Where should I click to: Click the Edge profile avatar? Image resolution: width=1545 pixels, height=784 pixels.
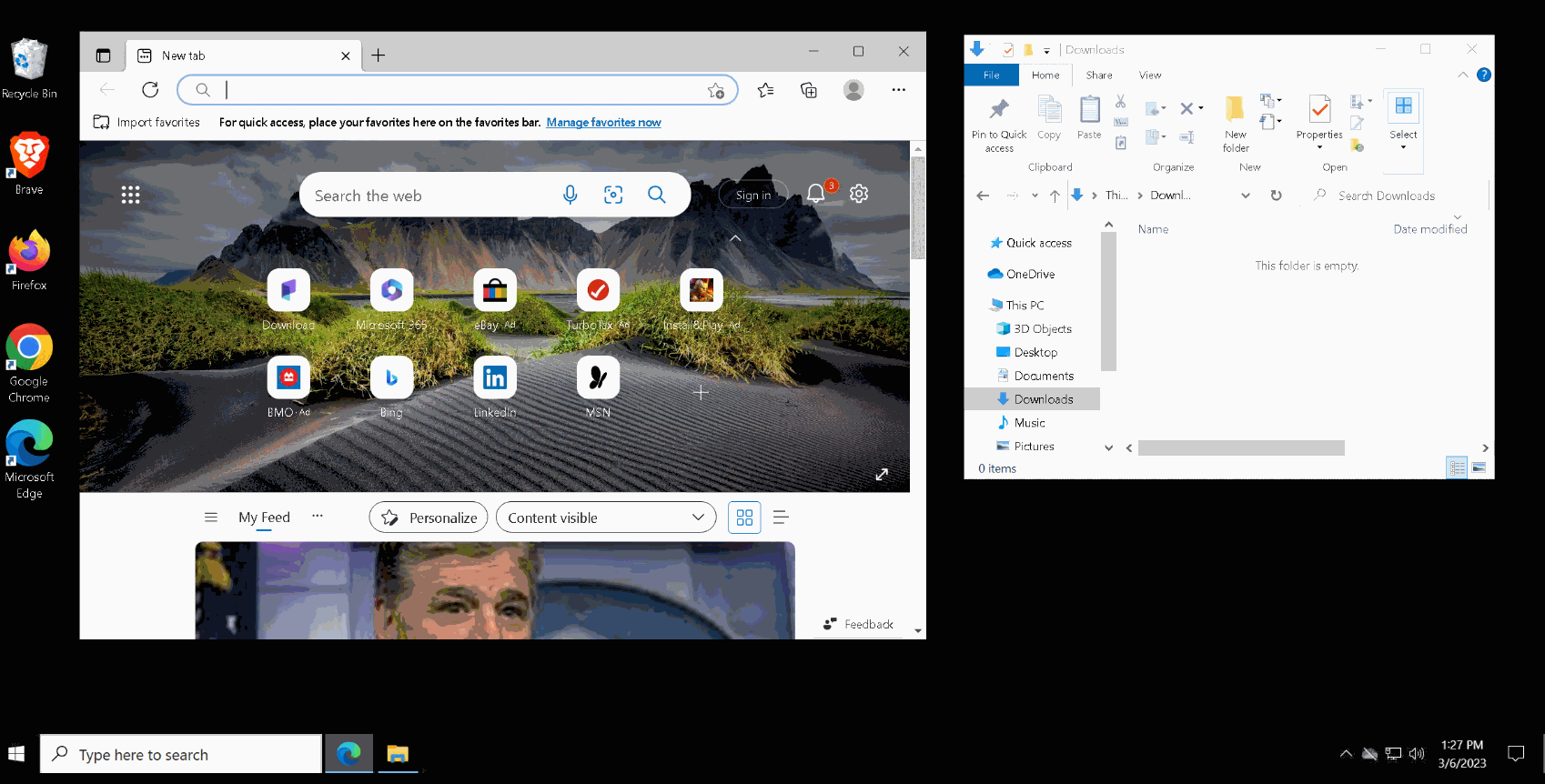853,89
